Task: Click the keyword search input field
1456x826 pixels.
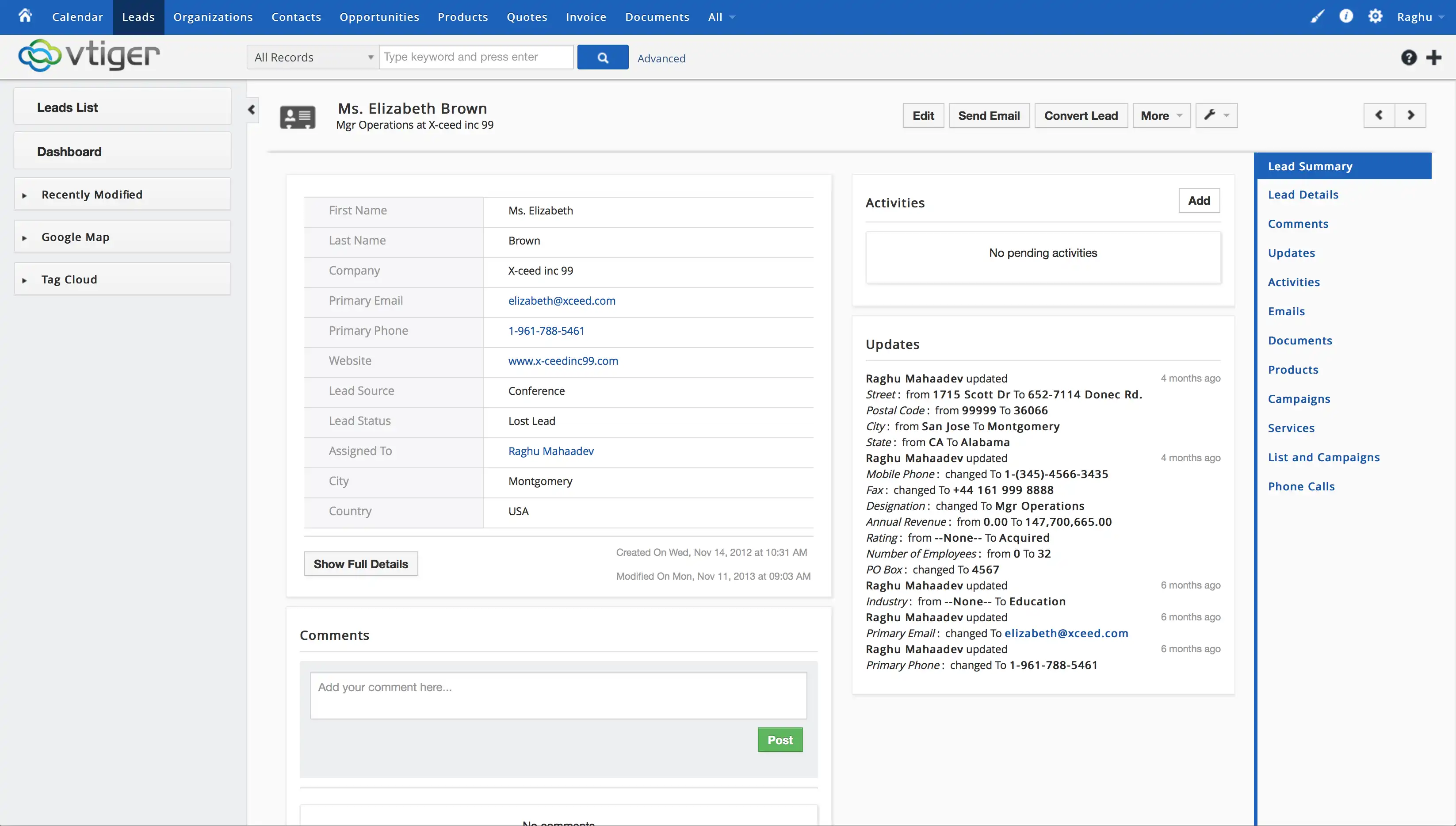Action: (x=476, y=56)
